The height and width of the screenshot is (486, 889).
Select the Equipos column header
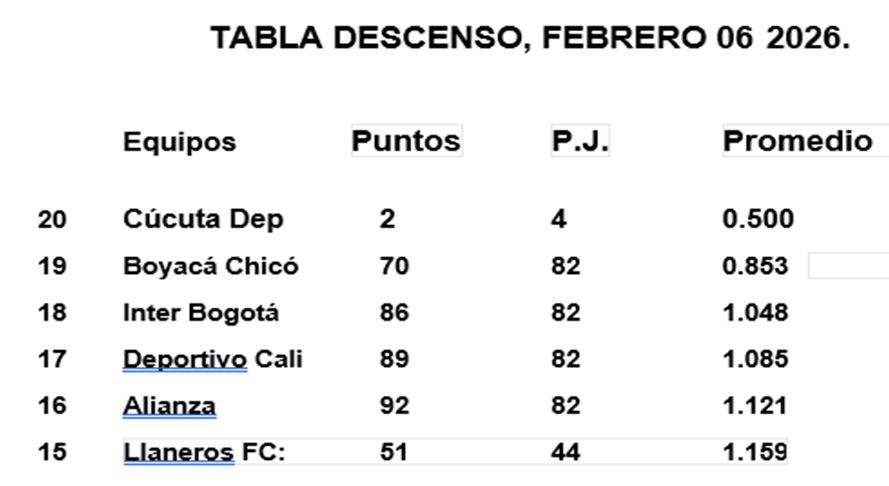pyautogui.click(x=179, y=142)
